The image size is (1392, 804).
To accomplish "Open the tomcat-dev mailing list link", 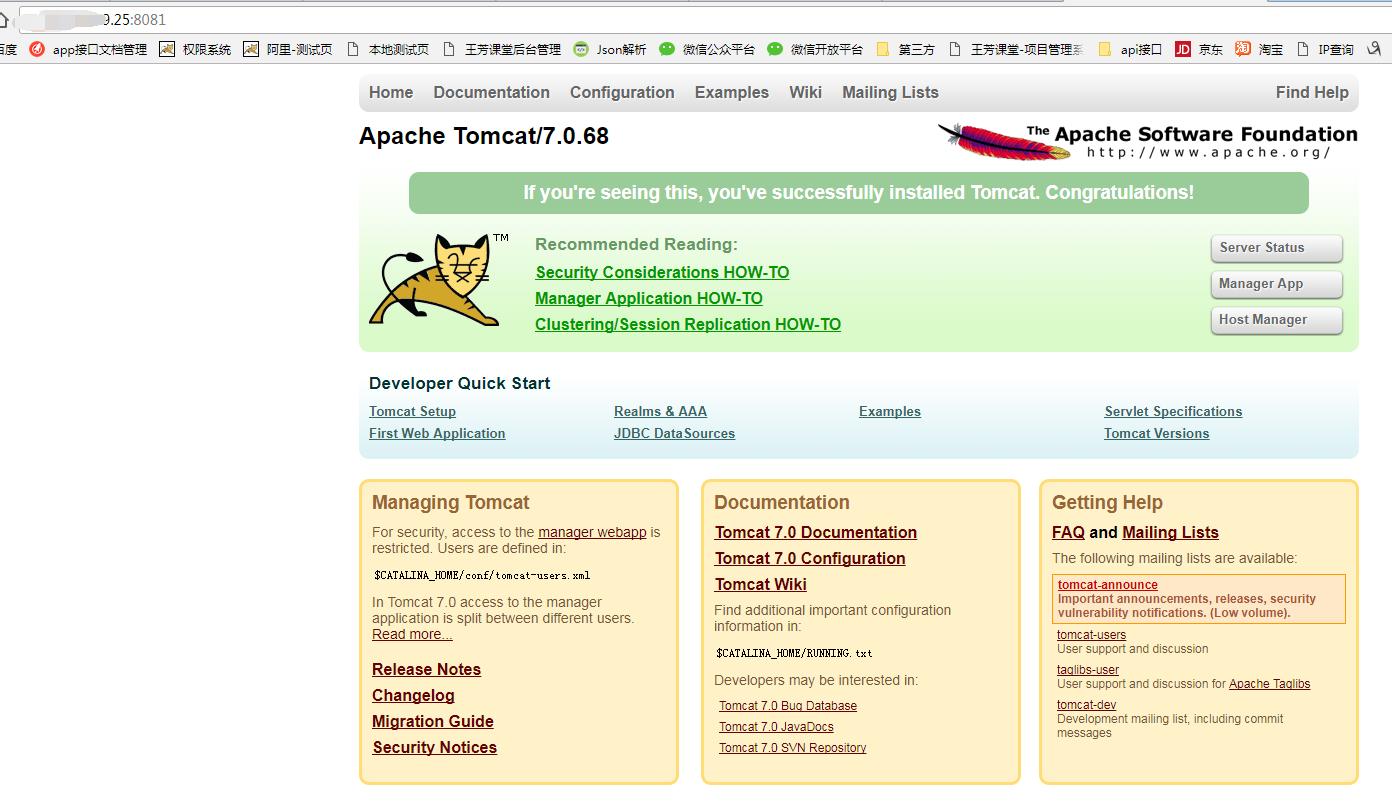I will click(1086, 705).
